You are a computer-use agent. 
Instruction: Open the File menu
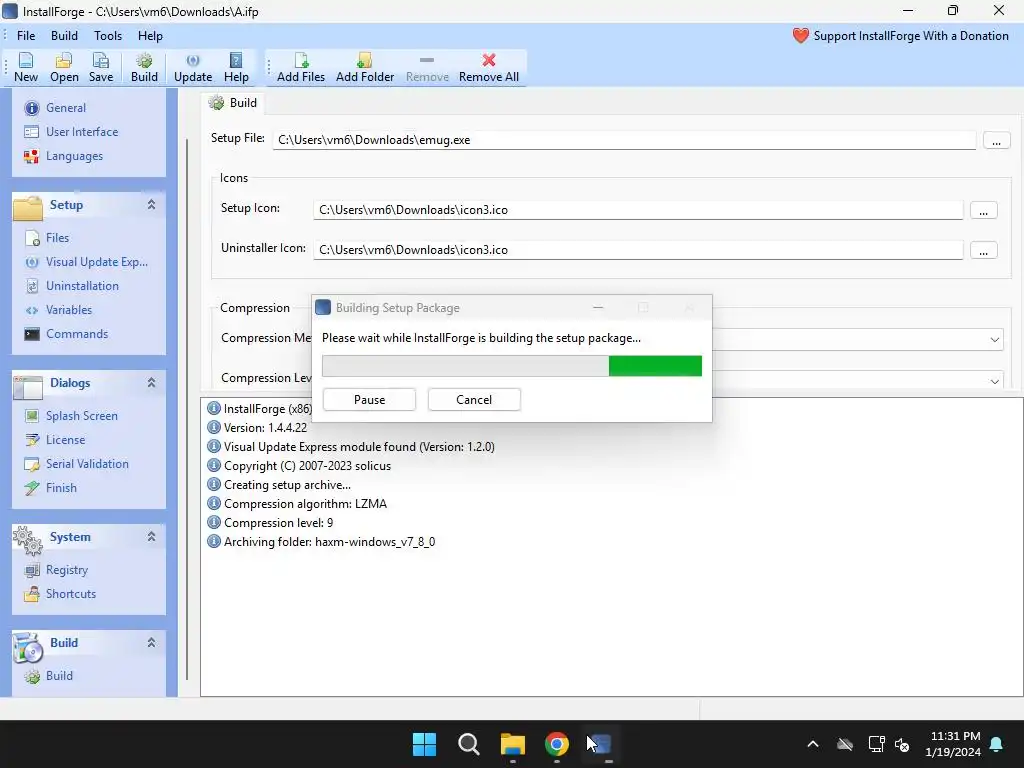[x=26, y=36]
